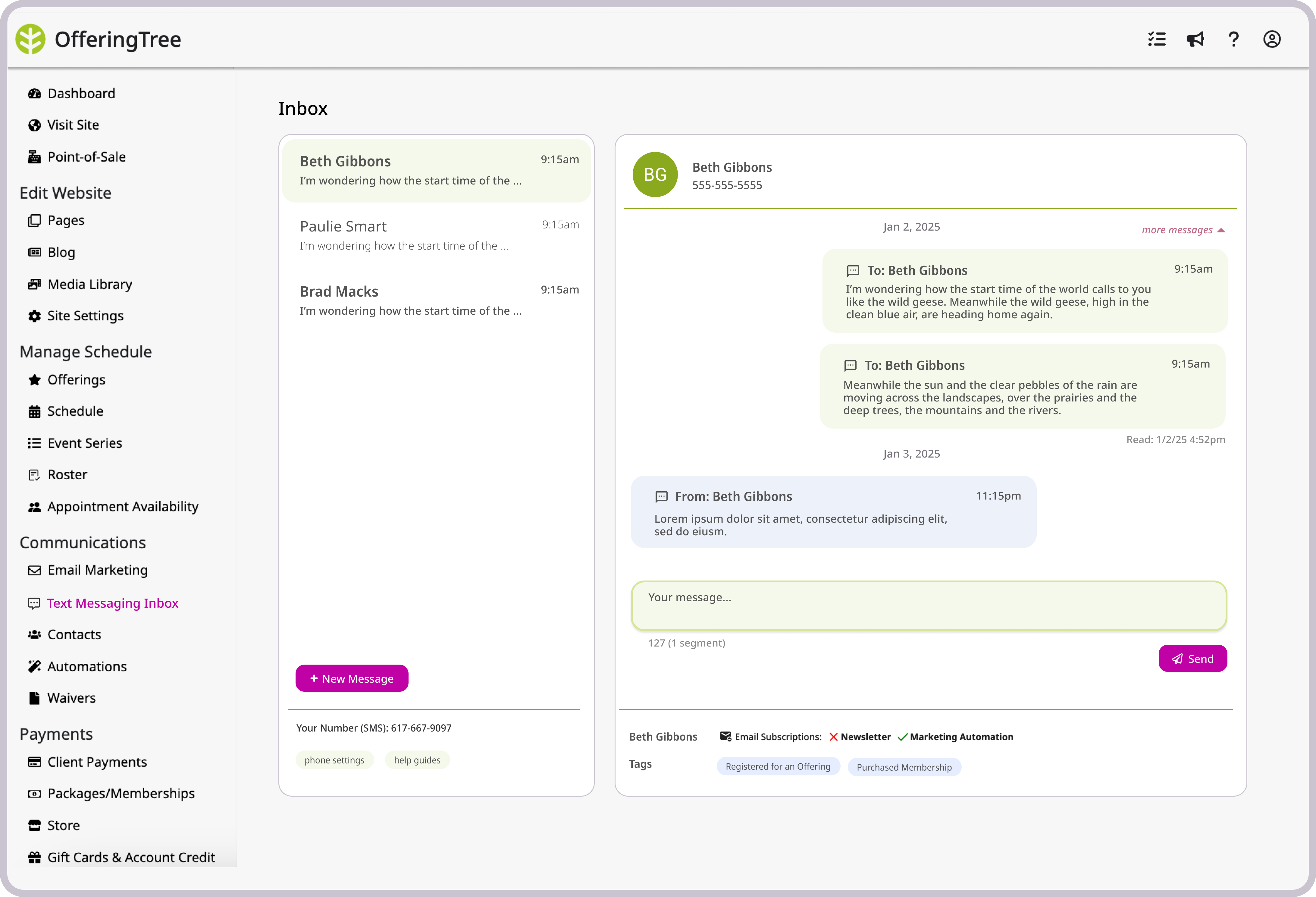
Task: Click the tasks checklist icon in the top bar
Action: point(1156,39)
